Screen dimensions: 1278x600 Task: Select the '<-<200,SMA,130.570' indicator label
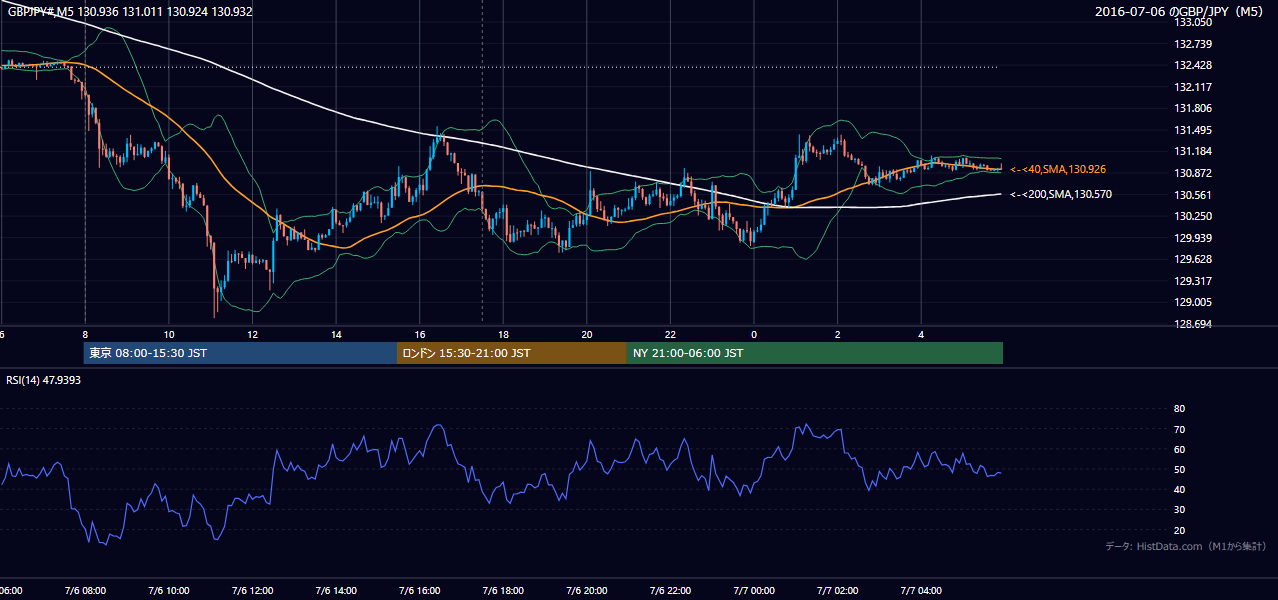[x=1061, y=194]
